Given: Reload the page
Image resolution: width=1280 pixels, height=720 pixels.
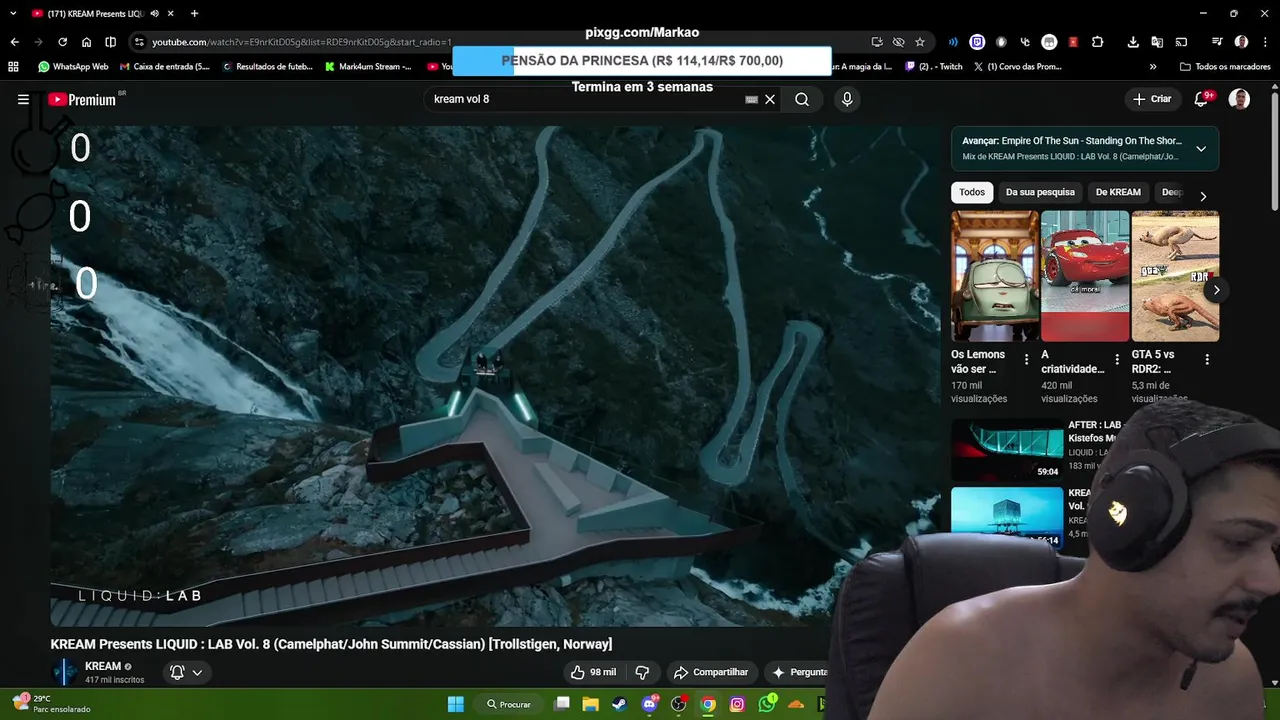Looking at the screenshot, I should [62, 42].
